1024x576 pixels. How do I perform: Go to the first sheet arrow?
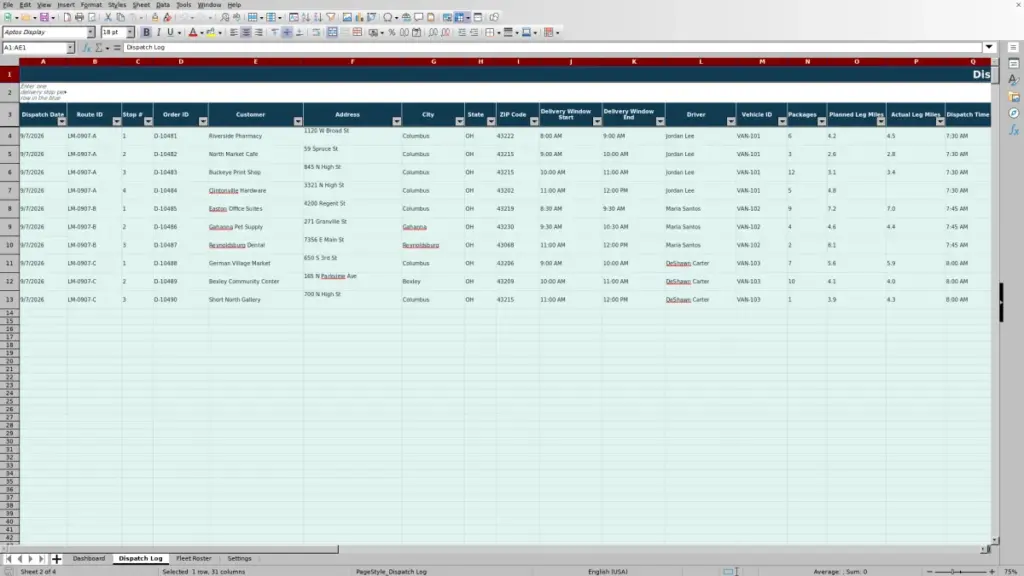tap(8, 559)
